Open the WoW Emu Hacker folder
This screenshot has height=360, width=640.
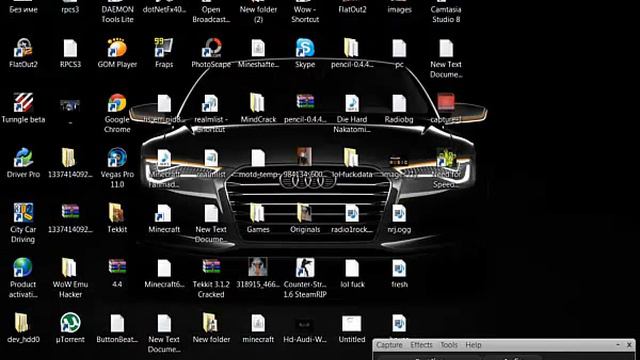[70, 268]
